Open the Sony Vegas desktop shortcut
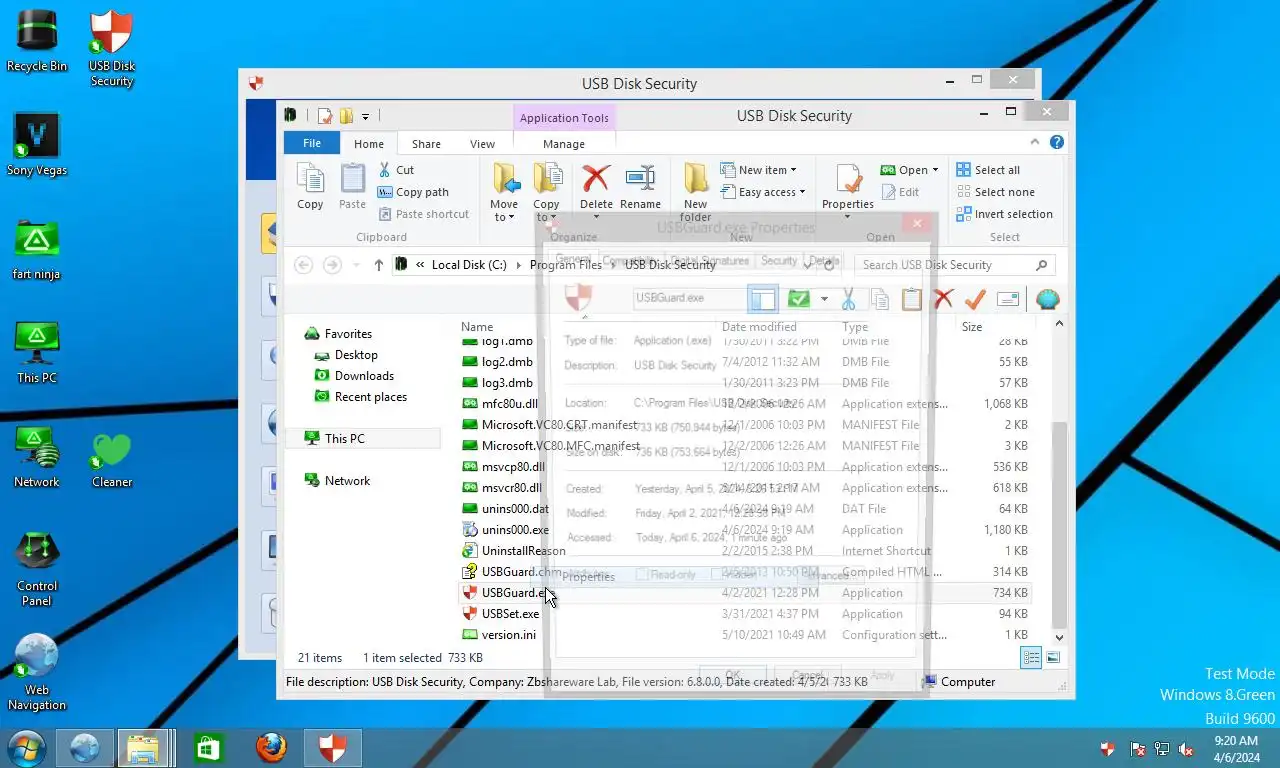Screen dimensions: 1280x768 click(x=37, y=145)
